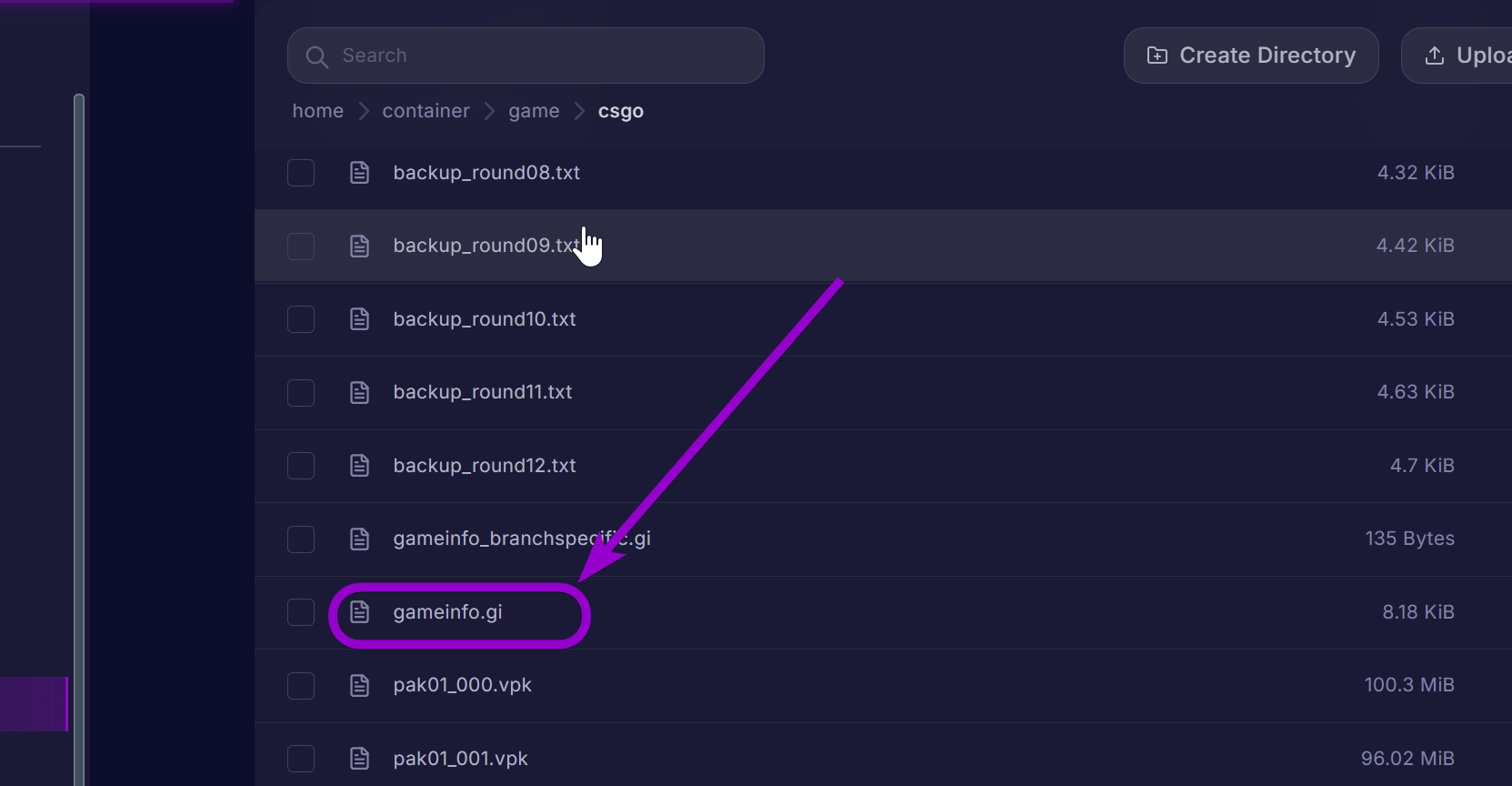Check the checkbox for gameinfo.gi
The image size is (1512, 786).
coord(300,612)
